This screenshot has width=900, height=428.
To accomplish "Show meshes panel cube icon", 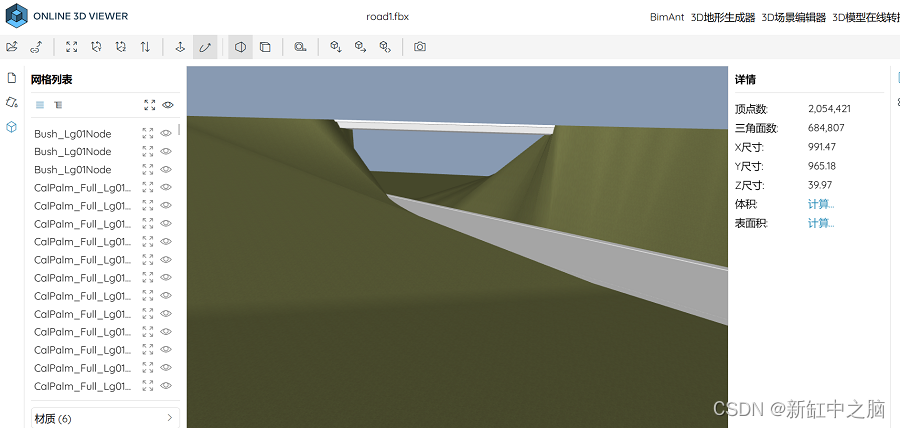I will [x=11, y=127].
